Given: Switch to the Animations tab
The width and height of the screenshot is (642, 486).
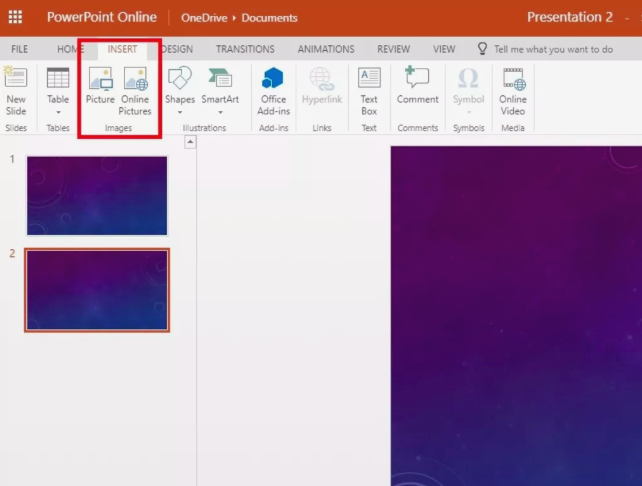Looking at the screenshot, I should coord(326,49).
